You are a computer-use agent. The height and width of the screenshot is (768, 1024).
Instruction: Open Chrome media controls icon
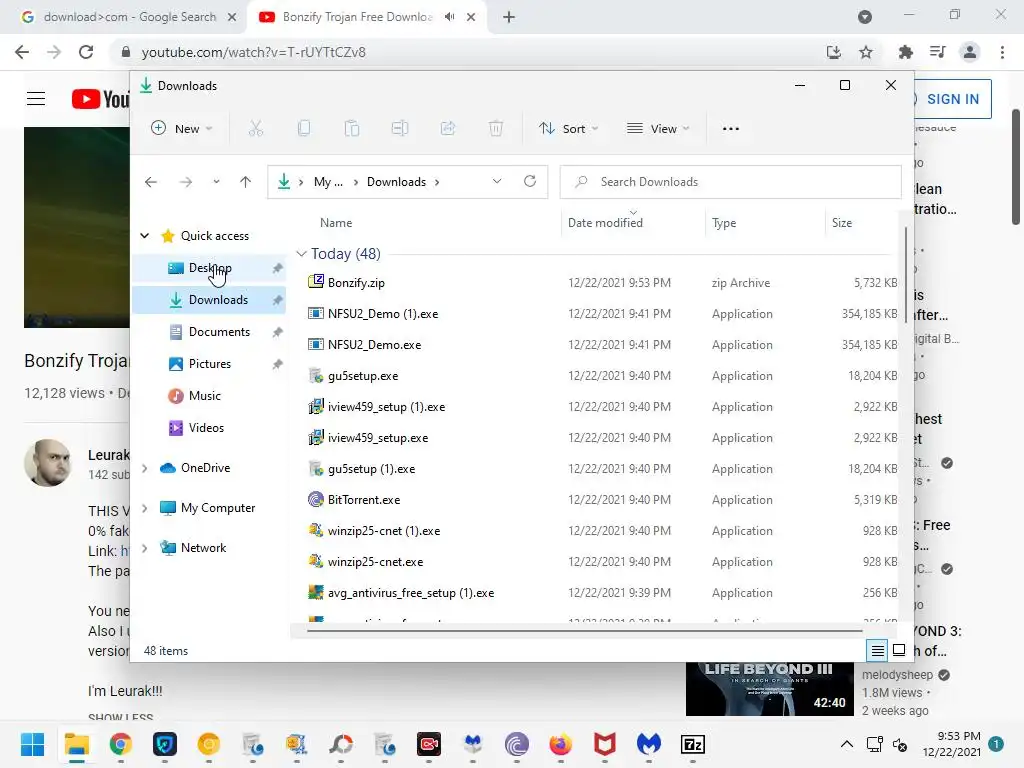click(x=938, y=52)
